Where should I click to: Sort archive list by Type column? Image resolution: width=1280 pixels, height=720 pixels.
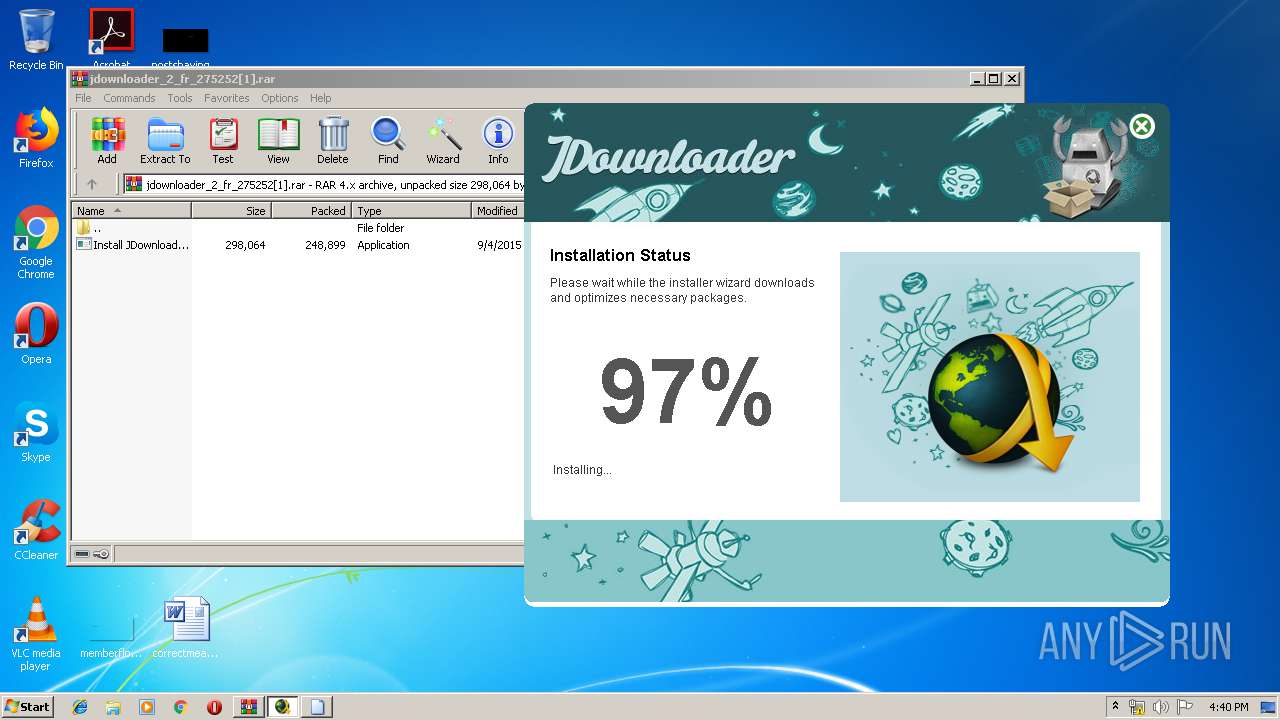coord(411,210)
